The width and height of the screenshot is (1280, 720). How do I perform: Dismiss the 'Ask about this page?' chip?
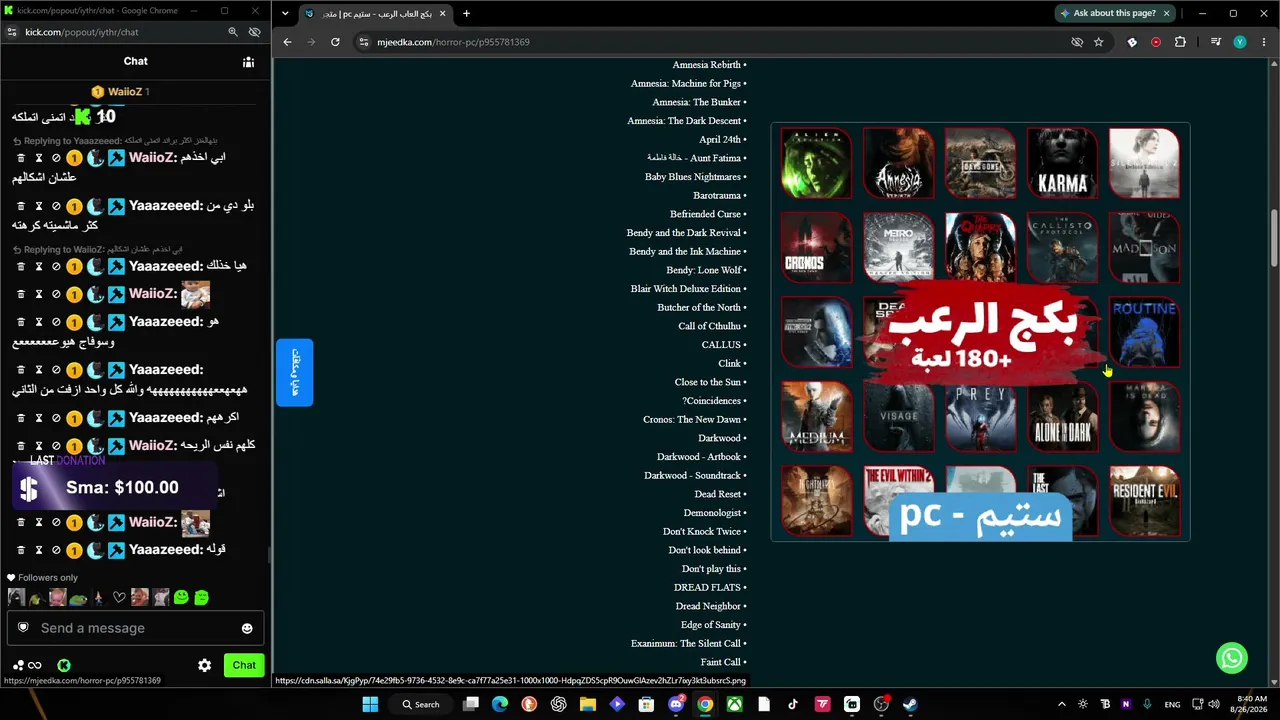1166,13
